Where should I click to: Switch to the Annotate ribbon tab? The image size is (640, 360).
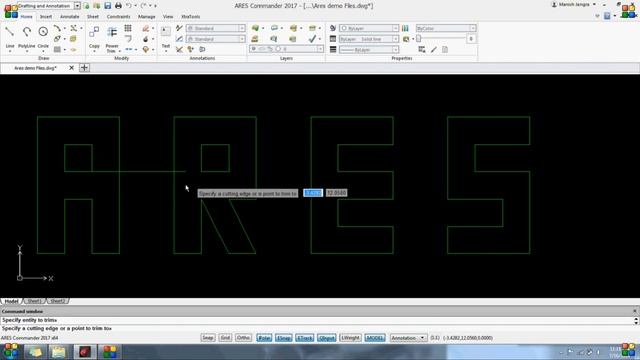click(x=69, y=17)
